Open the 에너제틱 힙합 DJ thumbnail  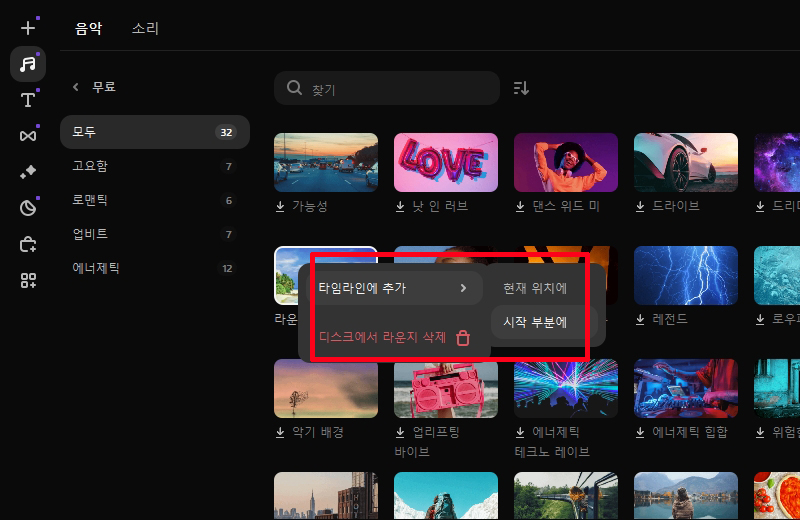[686, 388]
